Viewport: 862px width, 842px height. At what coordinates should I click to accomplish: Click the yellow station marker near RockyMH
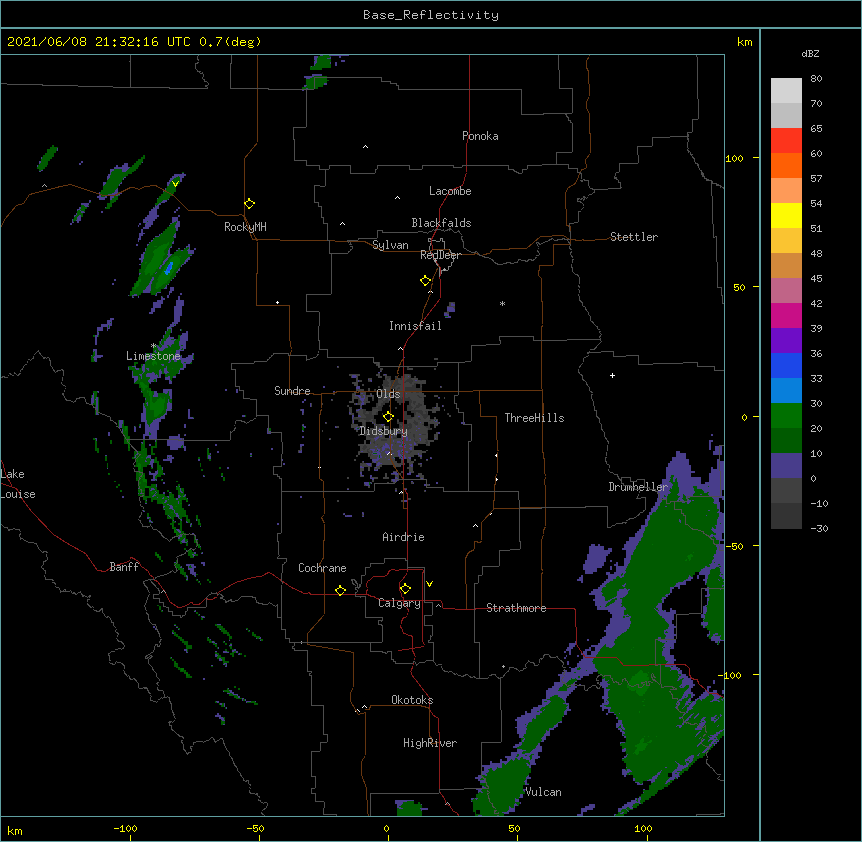[249, 204]
